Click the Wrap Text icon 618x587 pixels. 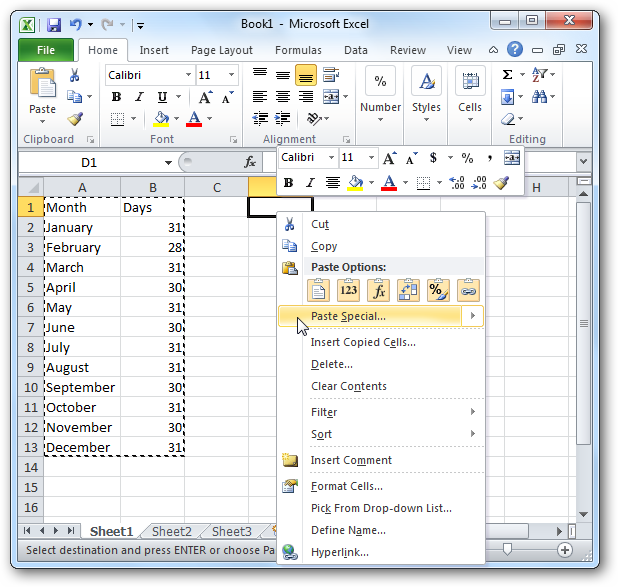click(331, 75)
